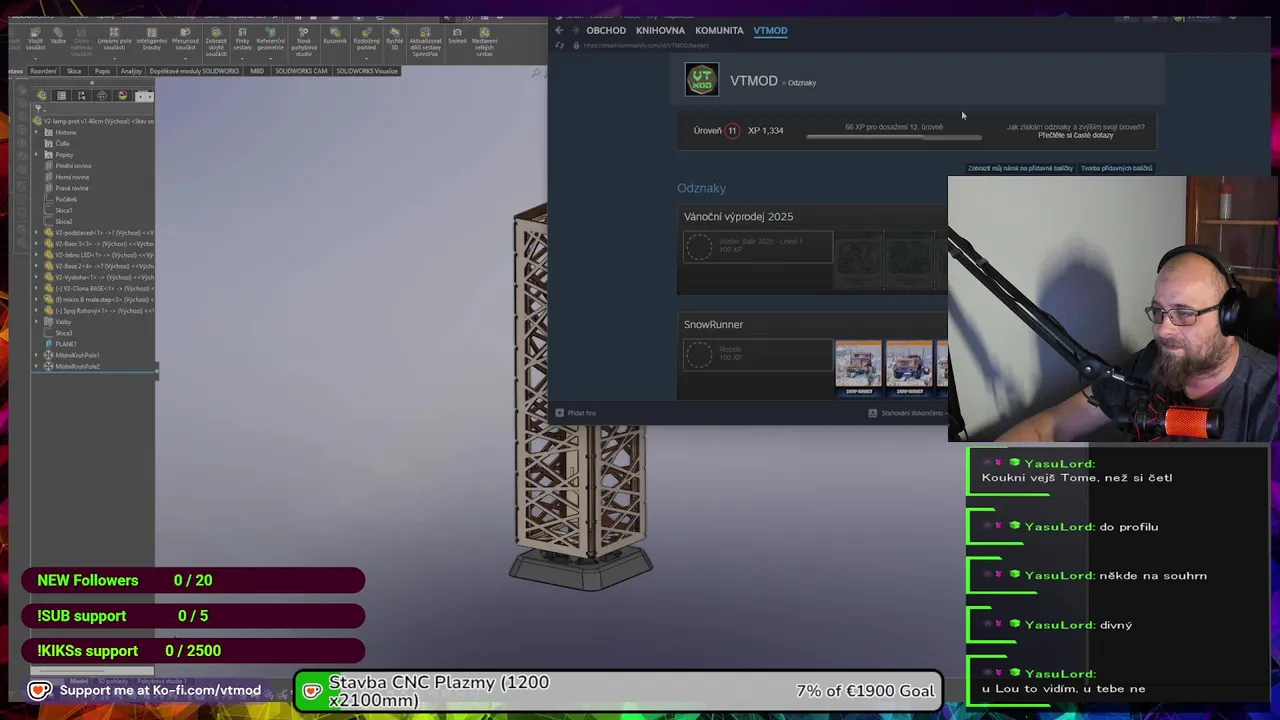Open Prvky sestavy dropdown arrow
This screenshot has height=720, width=1280.
point(243,59)
